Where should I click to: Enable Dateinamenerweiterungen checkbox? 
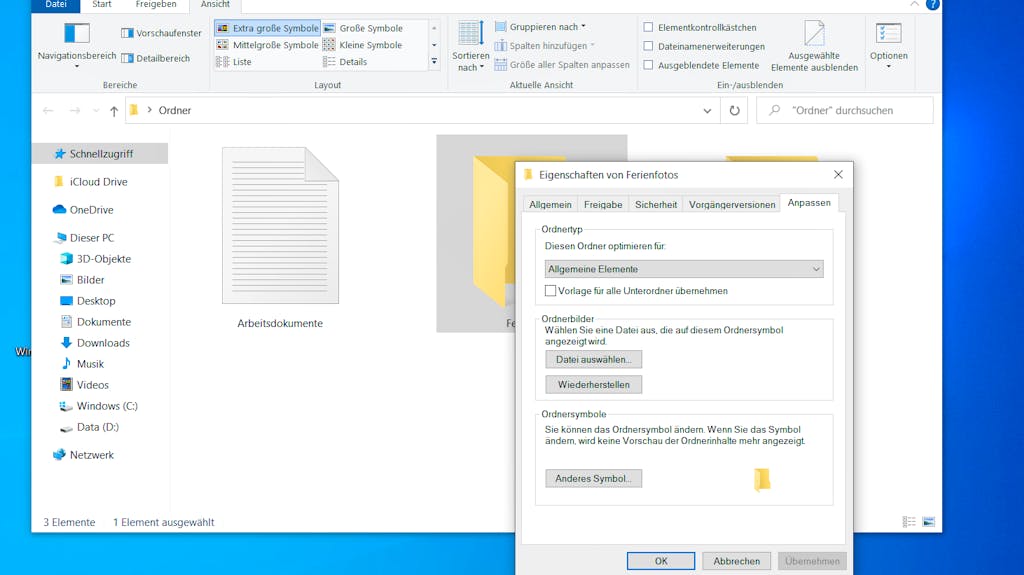tap(648, 46)
